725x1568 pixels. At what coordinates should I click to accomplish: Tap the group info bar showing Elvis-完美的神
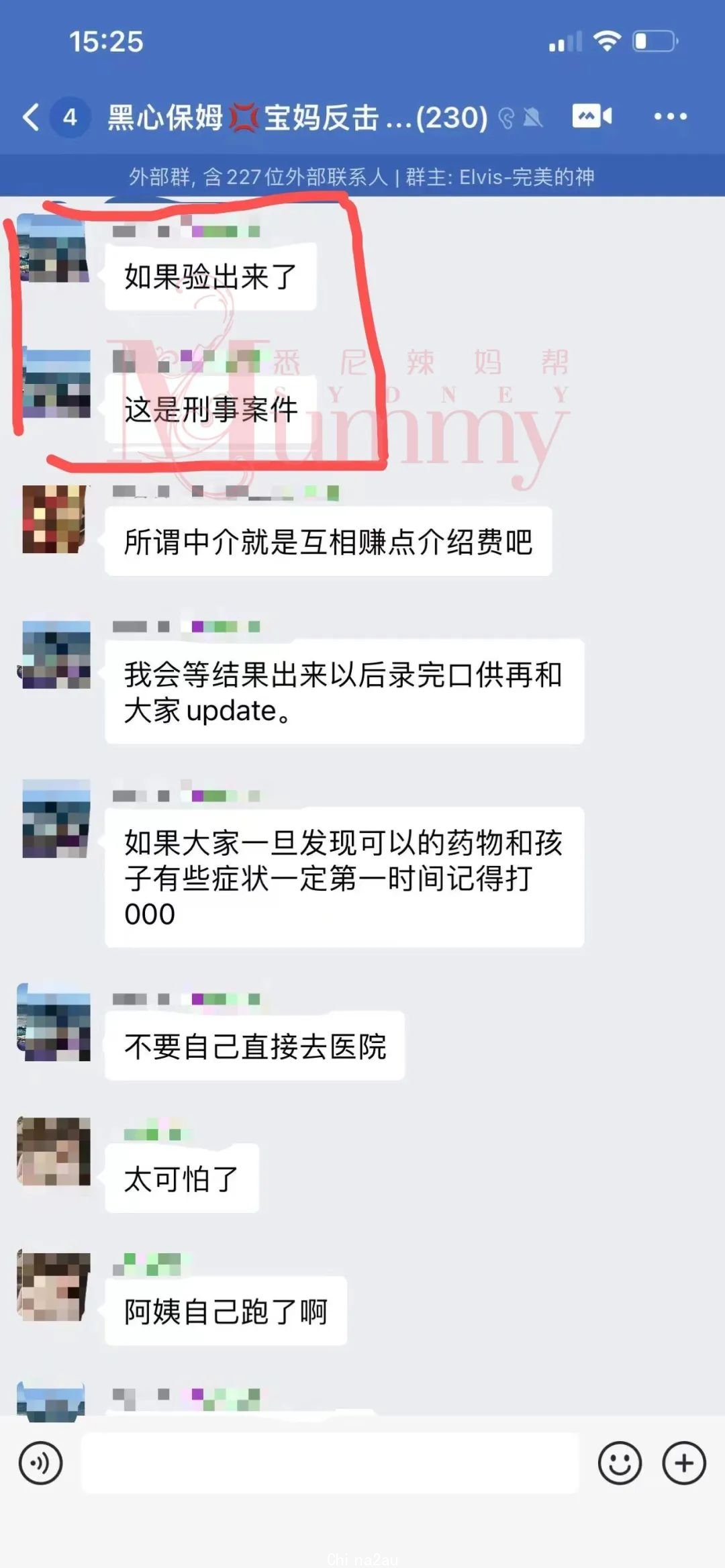coord(362,177)
